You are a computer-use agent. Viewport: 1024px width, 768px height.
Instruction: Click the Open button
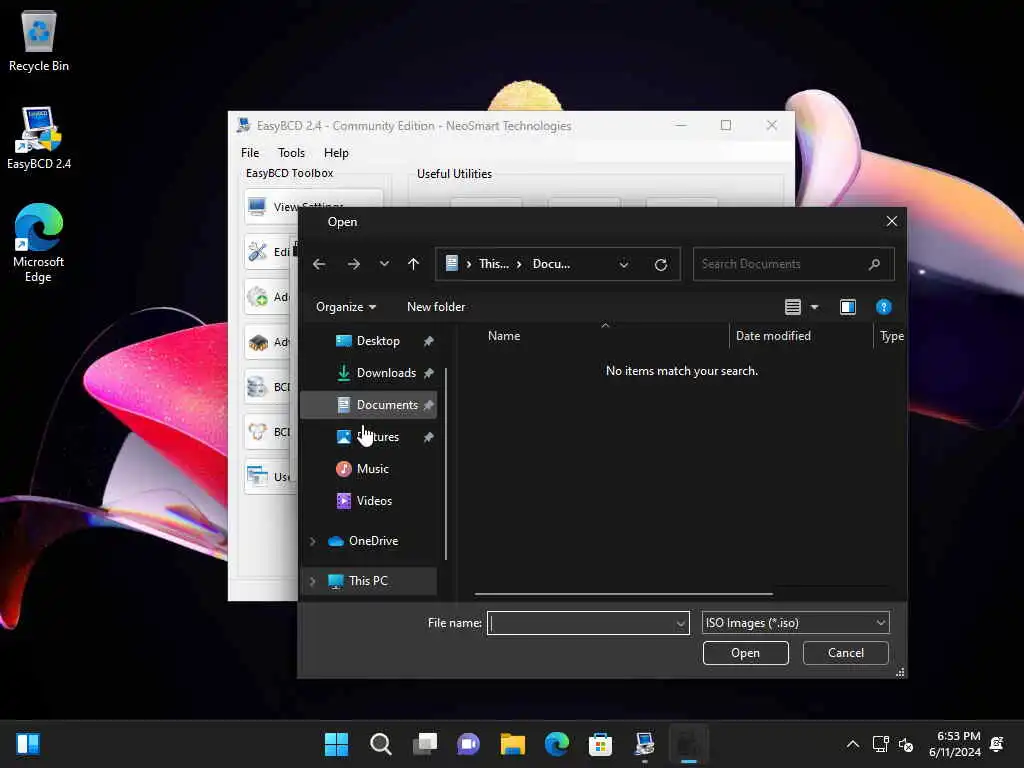point(745,653)
